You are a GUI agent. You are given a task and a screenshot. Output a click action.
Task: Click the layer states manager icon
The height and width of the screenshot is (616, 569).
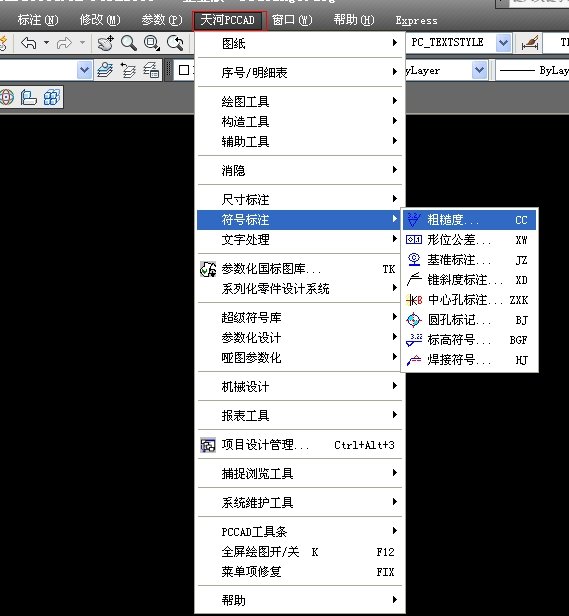point(151,70)
